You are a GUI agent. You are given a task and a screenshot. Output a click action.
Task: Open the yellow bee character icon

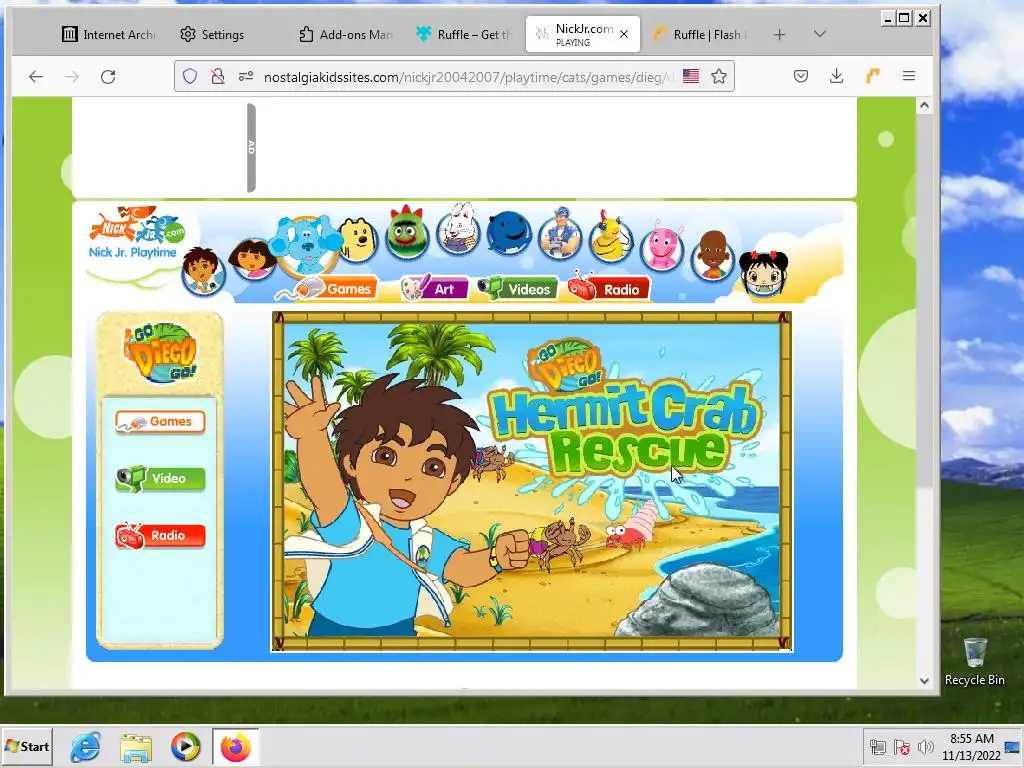[x=611, y=238]
